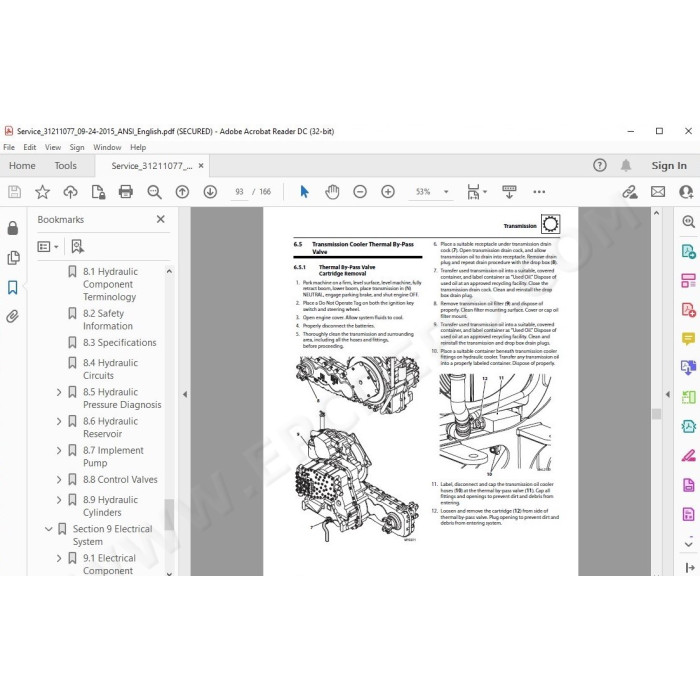Open the Help menu
Image resolution: width=700 pixels, height=700 pixels.
click(x=138, y=147)
